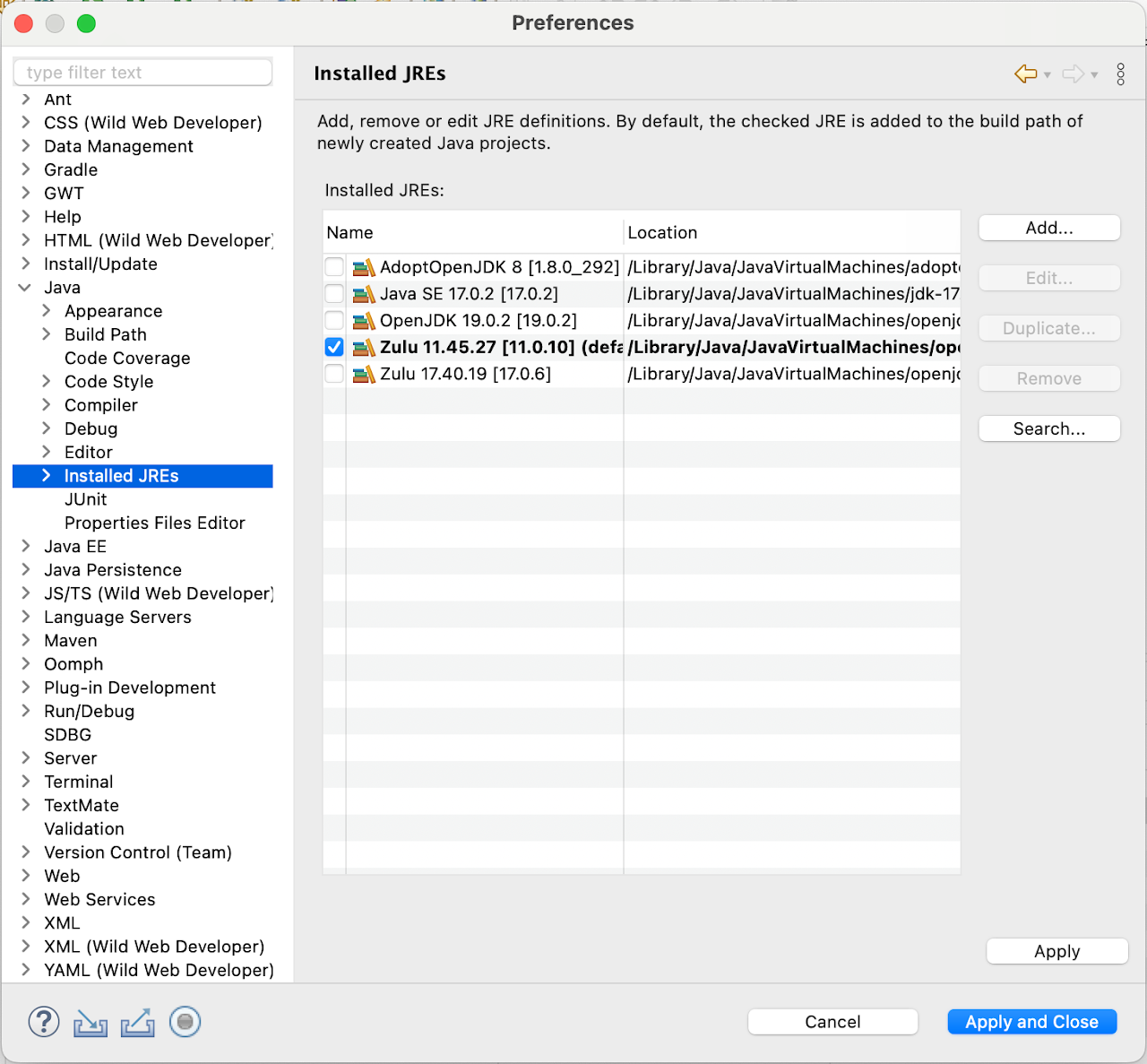Cancel the Preferences dialog
The height and width of the screenshot is (1064, 1147).
pos(832,1022)
